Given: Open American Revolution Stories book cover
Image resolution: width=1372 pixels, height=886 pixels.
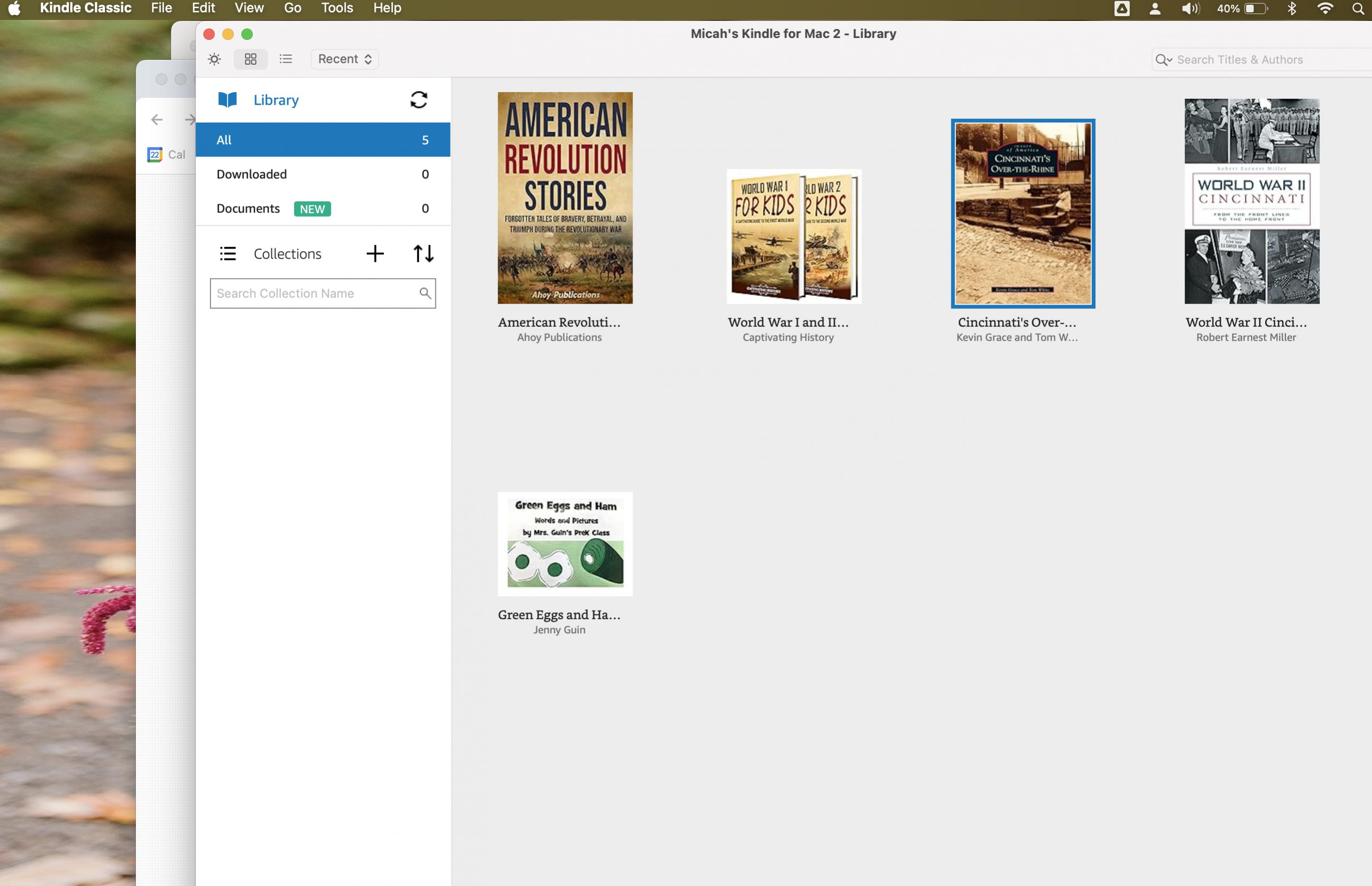Looking at the screenshot, I should pyautogui.click(x=565, y=198).
